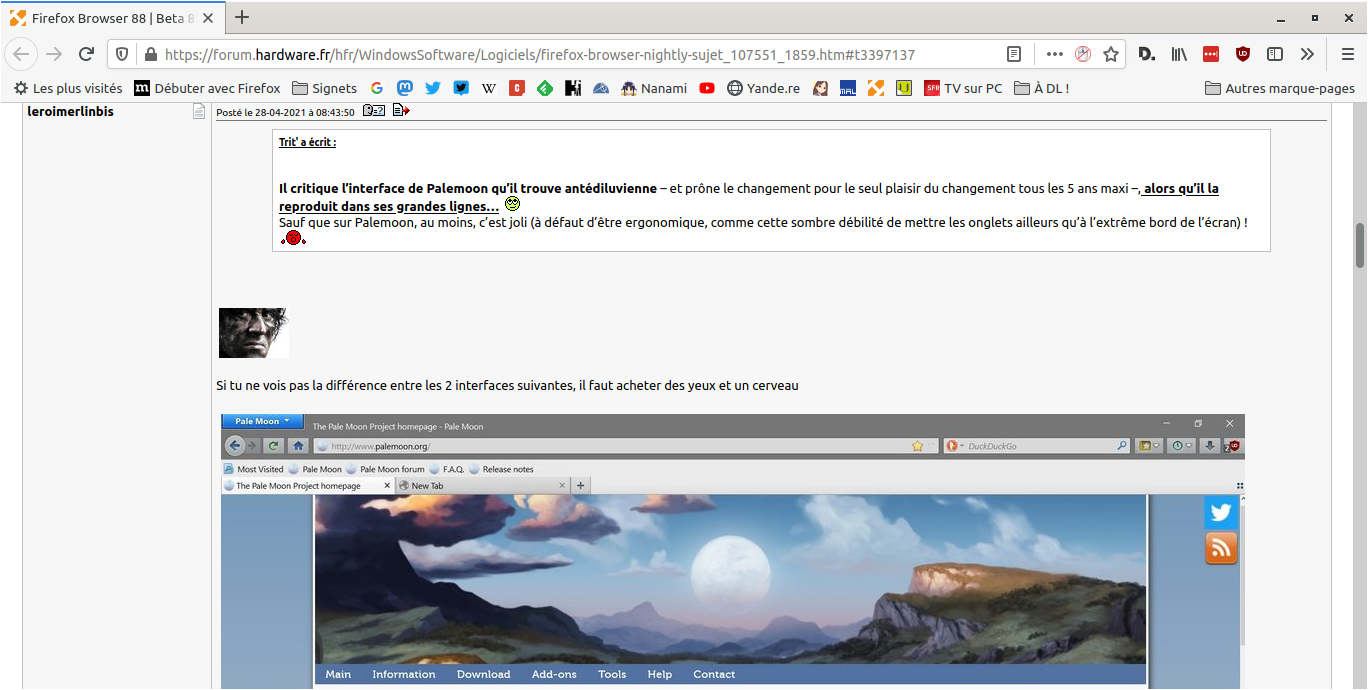Viewport: 1368px width, 690px height.
Task: Follow the Trit' a écrit quote link
Action: click(307, 142)
